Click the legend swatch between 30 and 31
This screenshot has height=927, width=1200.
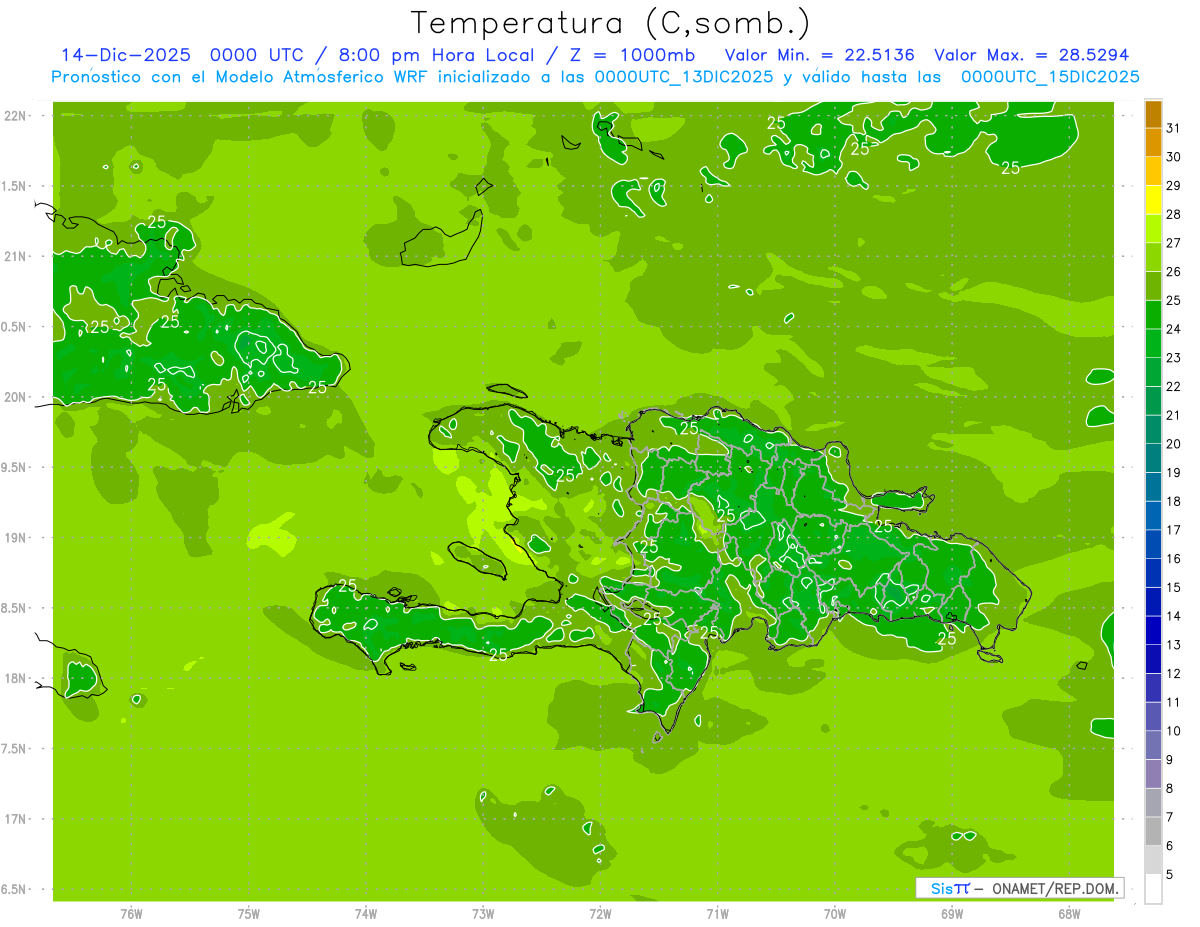[1153, 143]
